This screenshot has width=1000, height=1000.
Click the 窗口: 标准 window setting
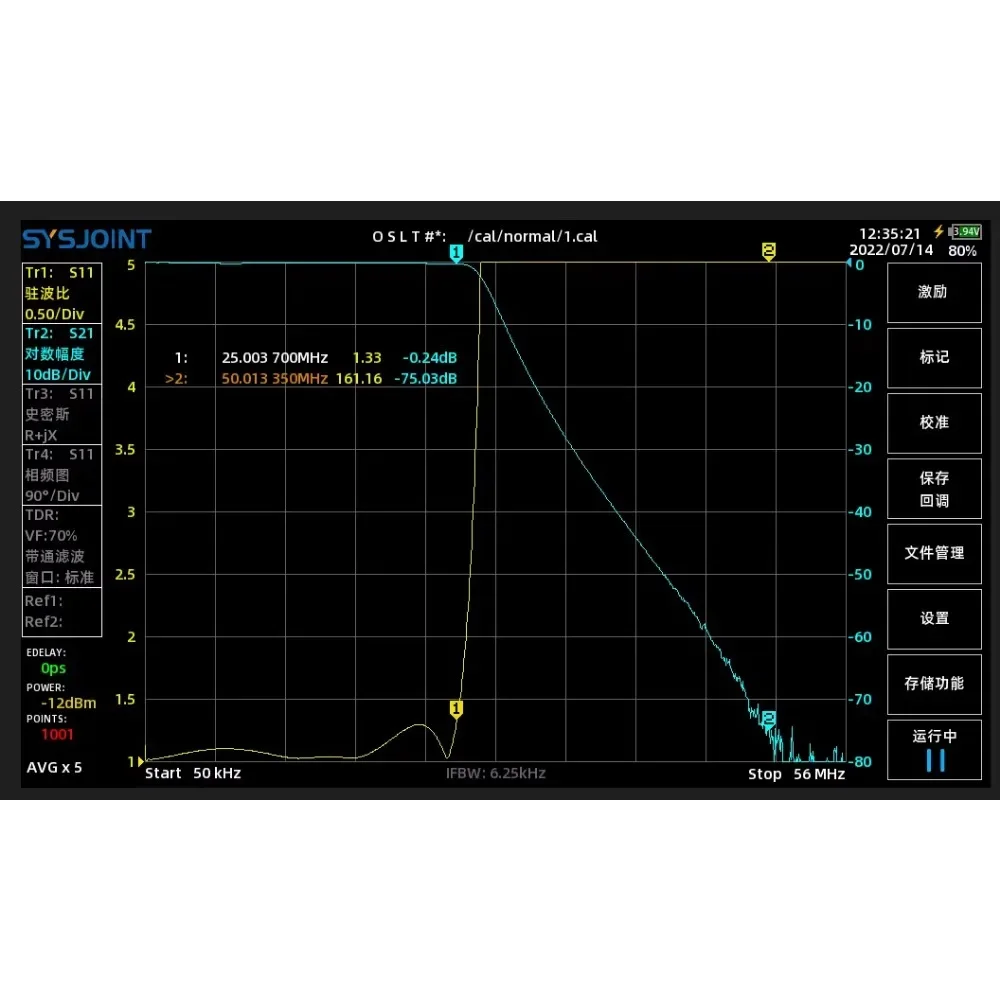click(59, 577)
